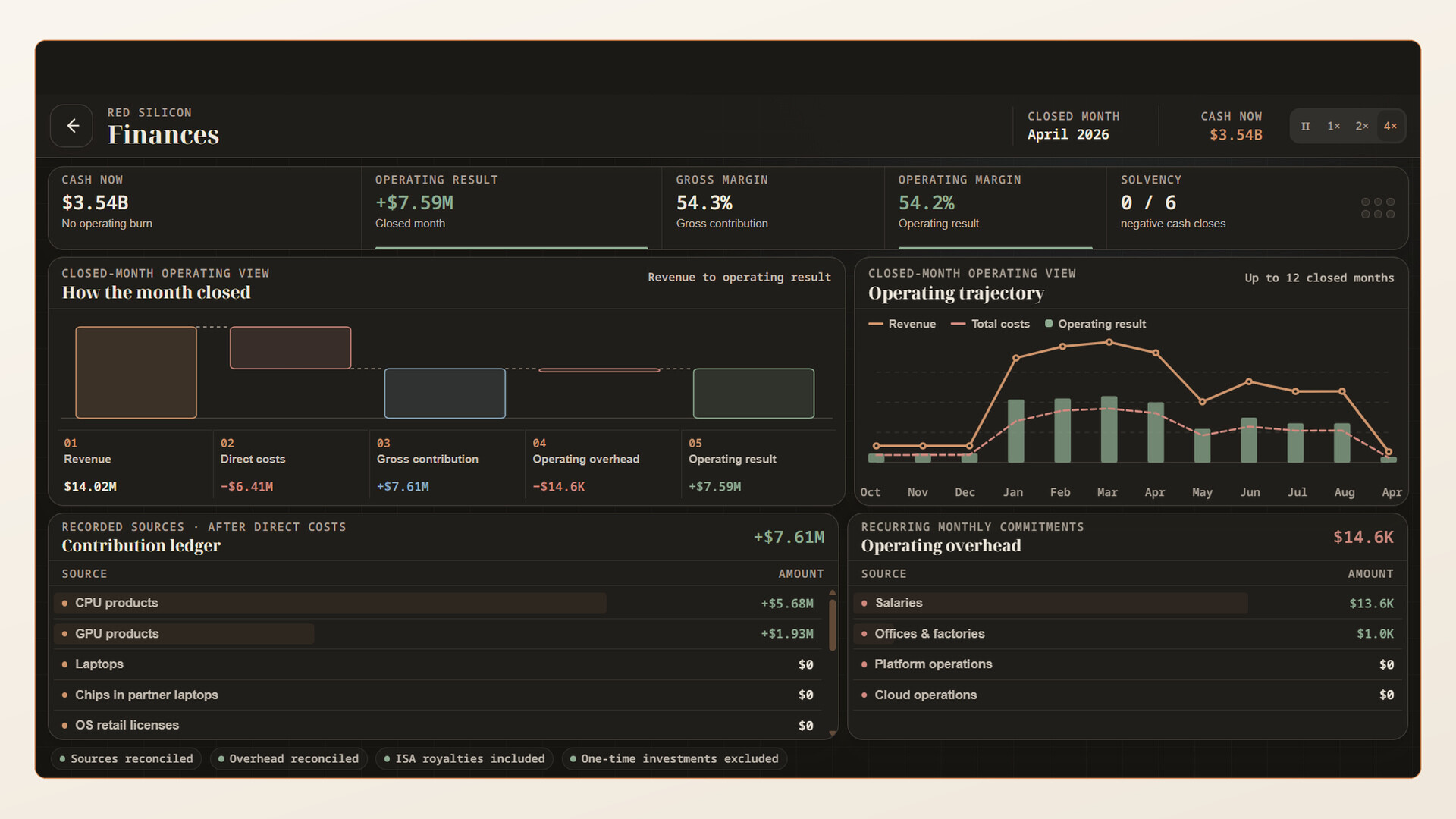The height and width of the screenshot is (819, 1456).
Task: Click the $13.6K Salaries amount
Action: point(1371,604)
